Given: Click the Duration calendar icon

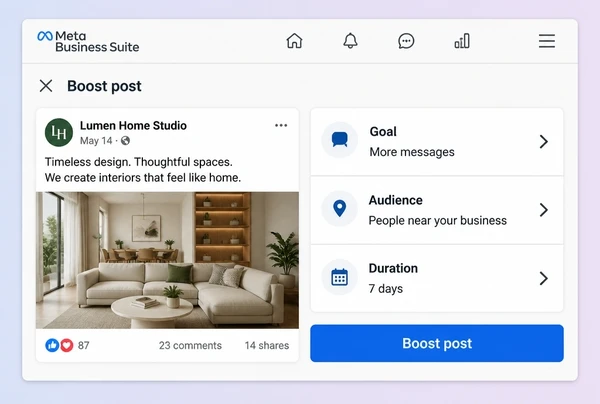Looking at the screenshot, I should [339, 277].
